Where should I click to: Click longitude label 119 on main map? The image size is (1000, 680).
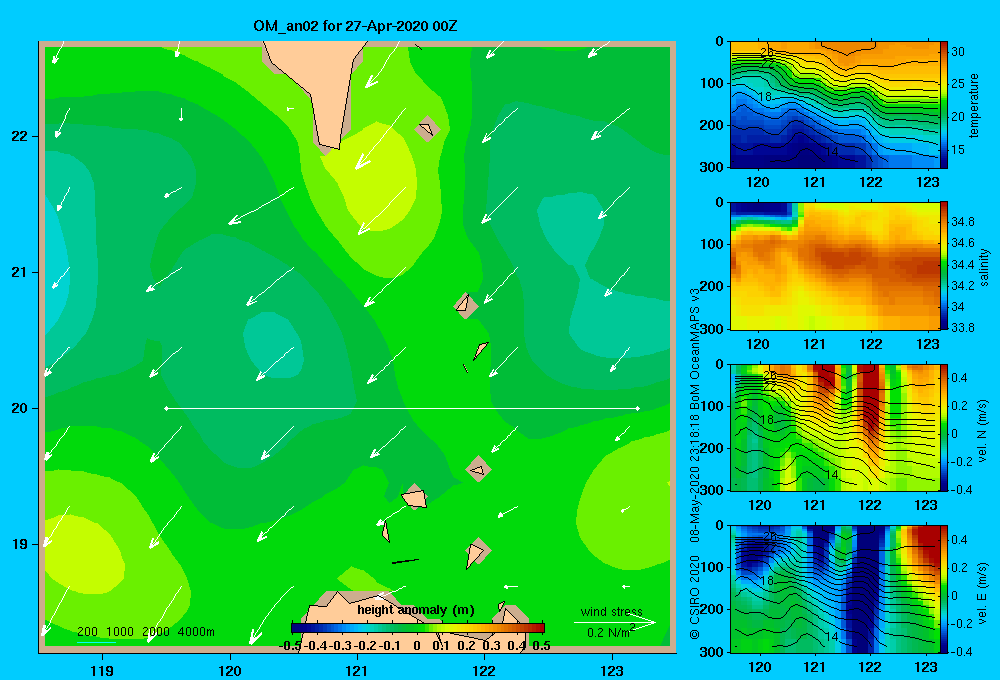tap(102, 670)
